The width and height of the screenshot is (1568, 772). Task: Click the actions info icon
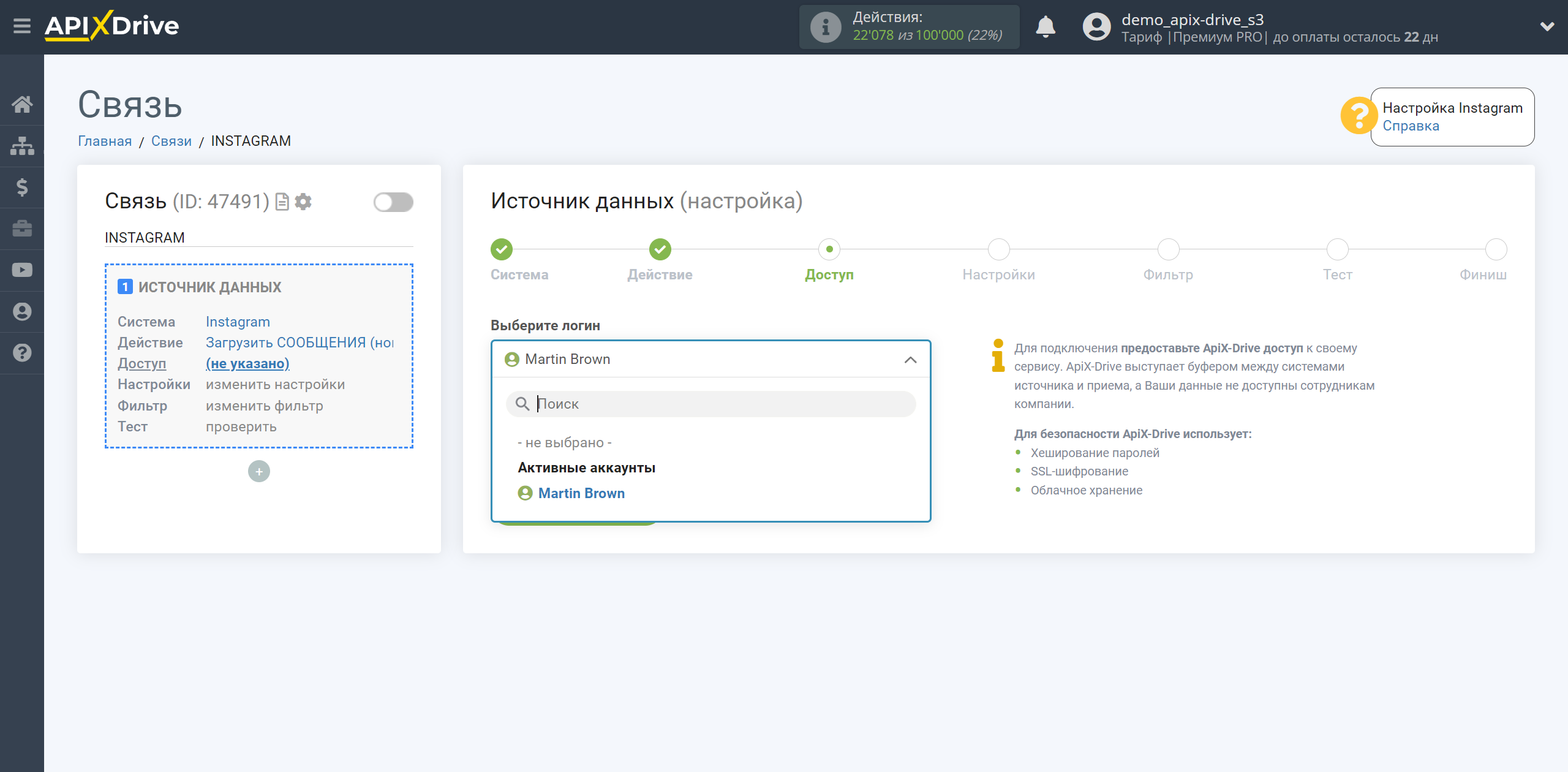(826, 27)
